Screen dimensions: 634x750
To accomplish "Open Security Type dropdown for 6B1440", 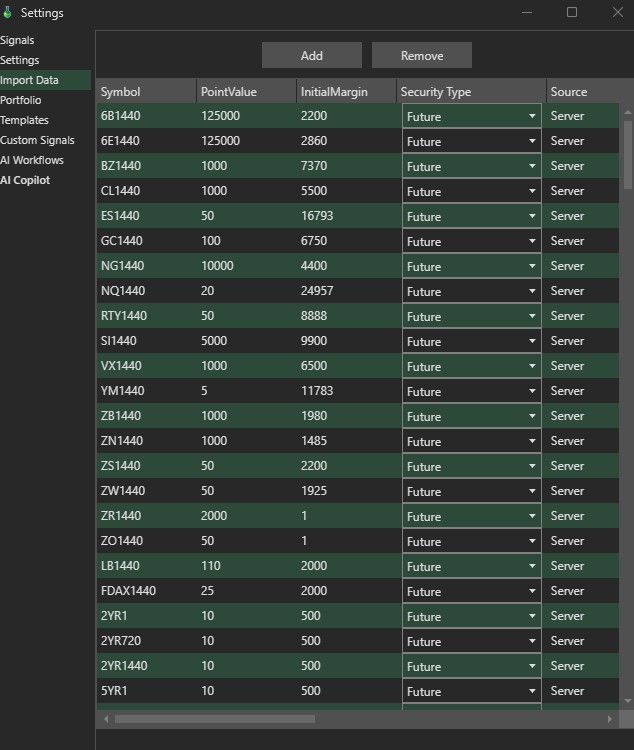I will click(471, 116).
